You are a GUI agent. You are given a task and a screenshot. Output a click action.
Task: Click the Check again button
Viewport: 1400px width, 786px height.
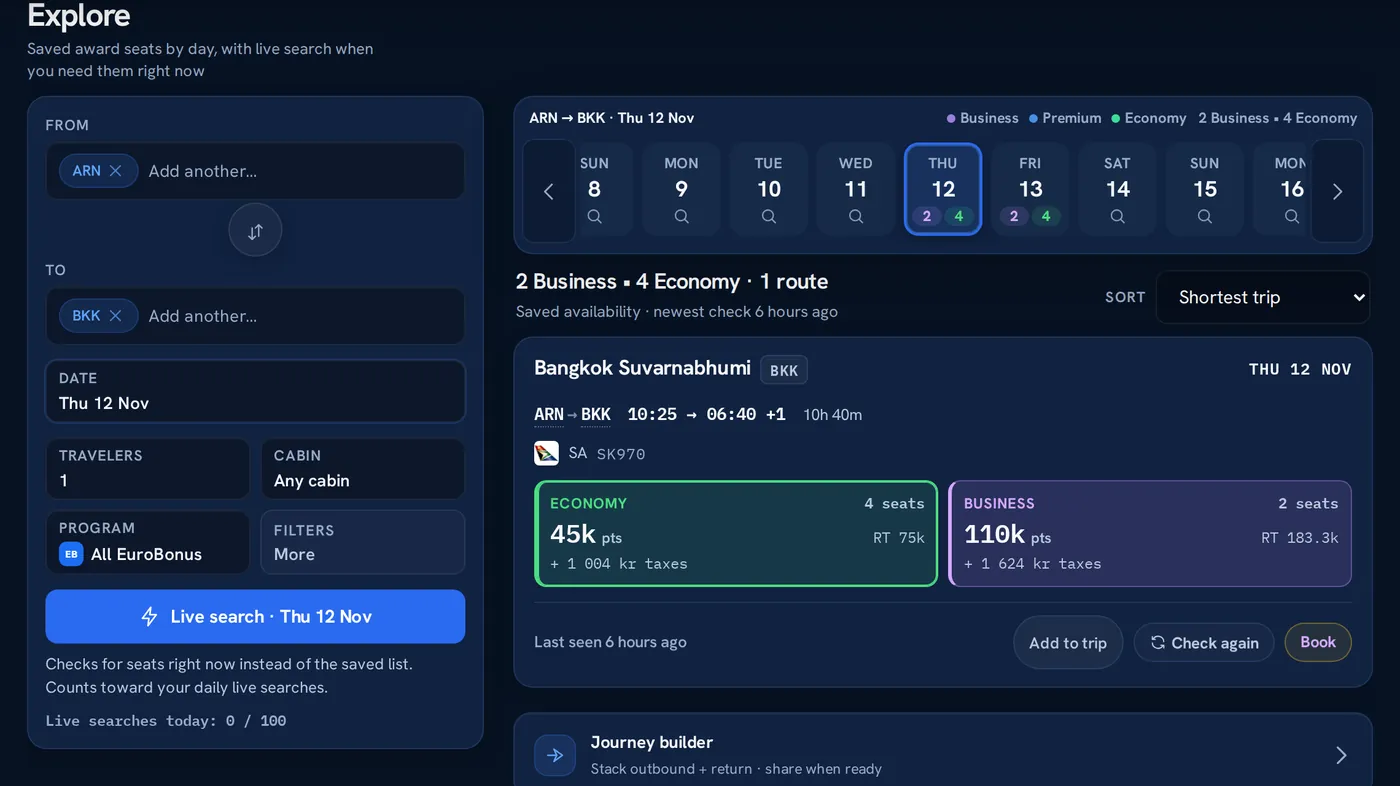point(1204,643)
